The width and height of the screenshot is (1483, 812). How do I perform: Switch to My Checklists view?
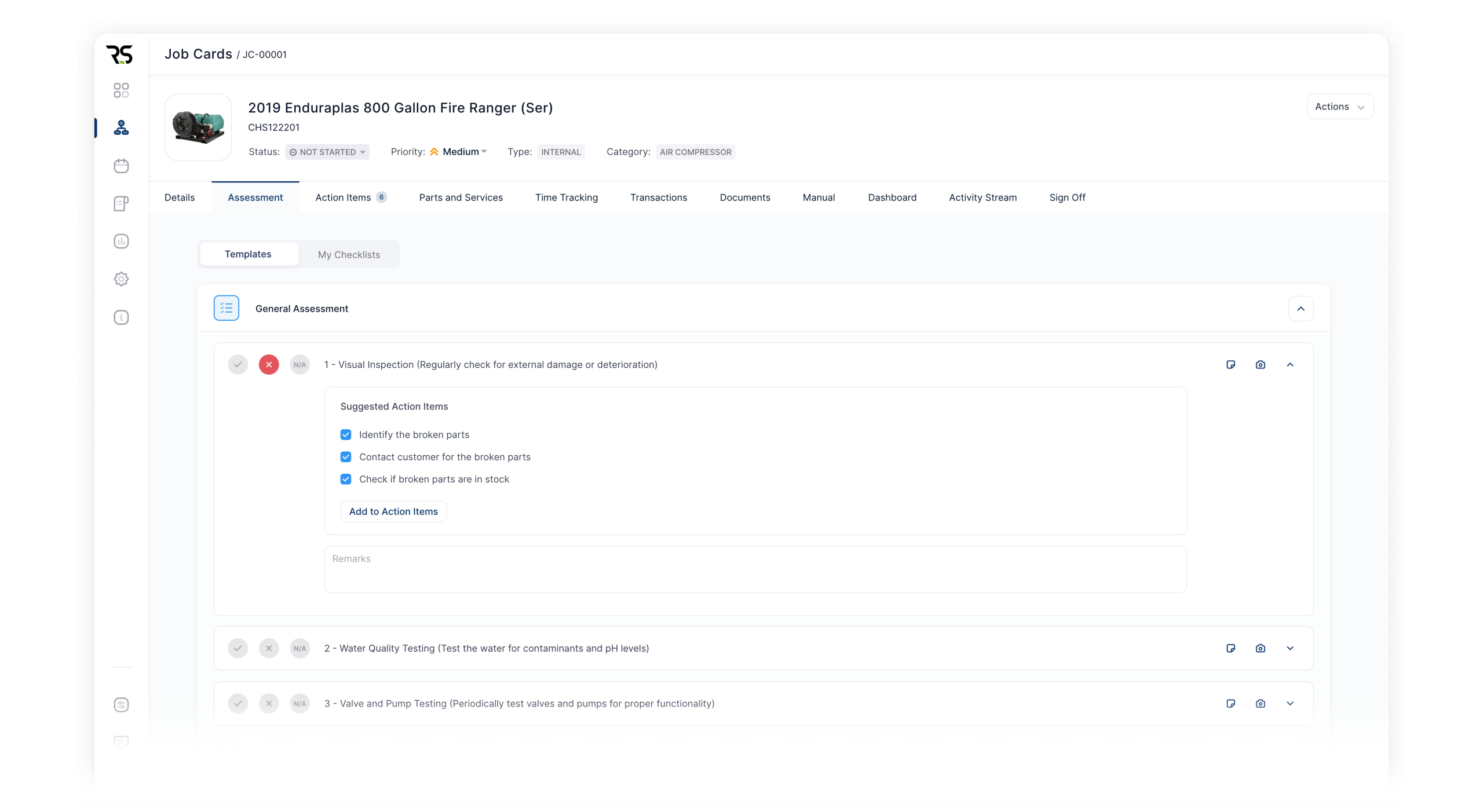(349, 255)
